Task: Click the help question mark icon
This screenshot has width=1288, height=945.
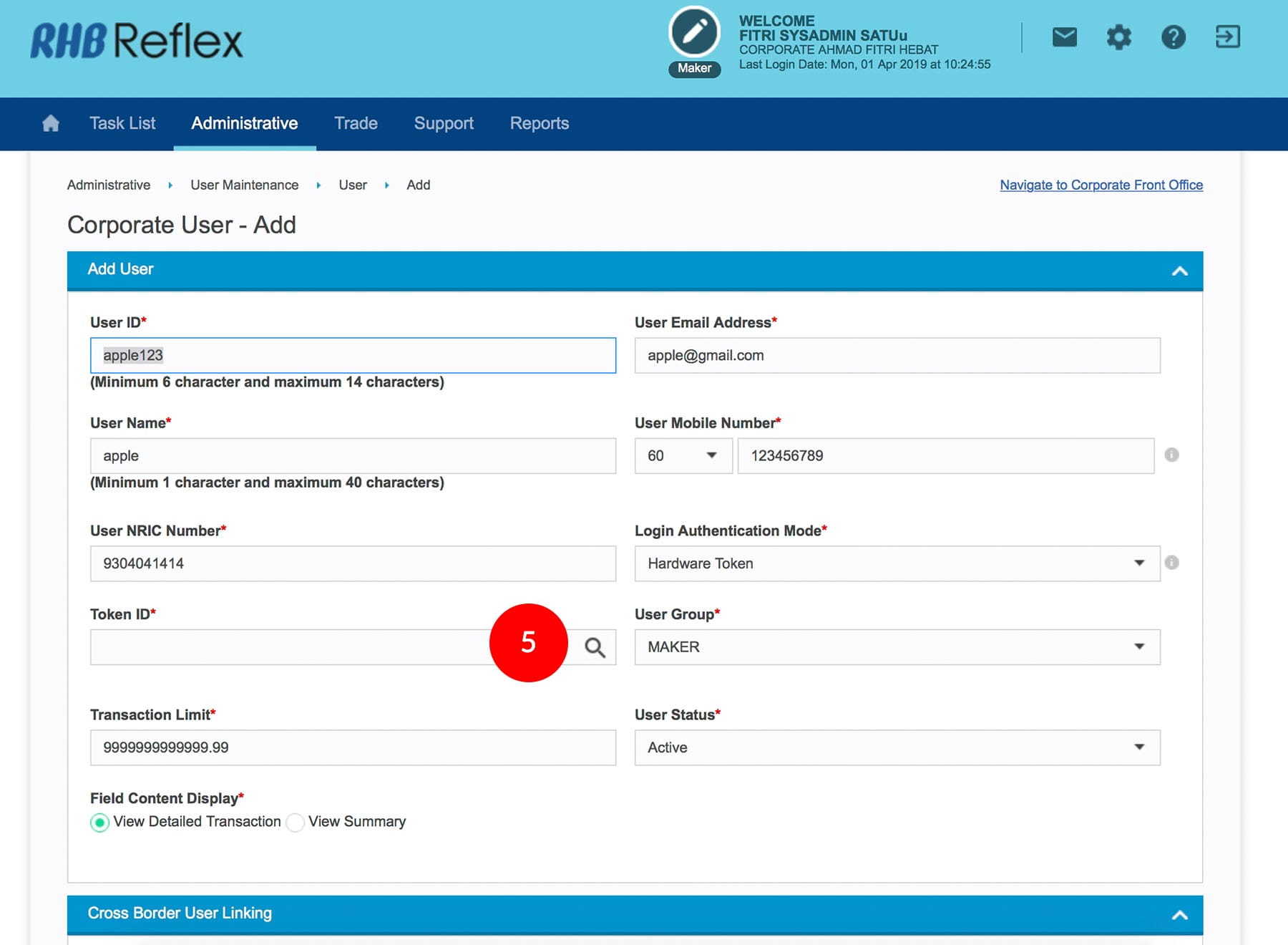Action: (1173, 37)
